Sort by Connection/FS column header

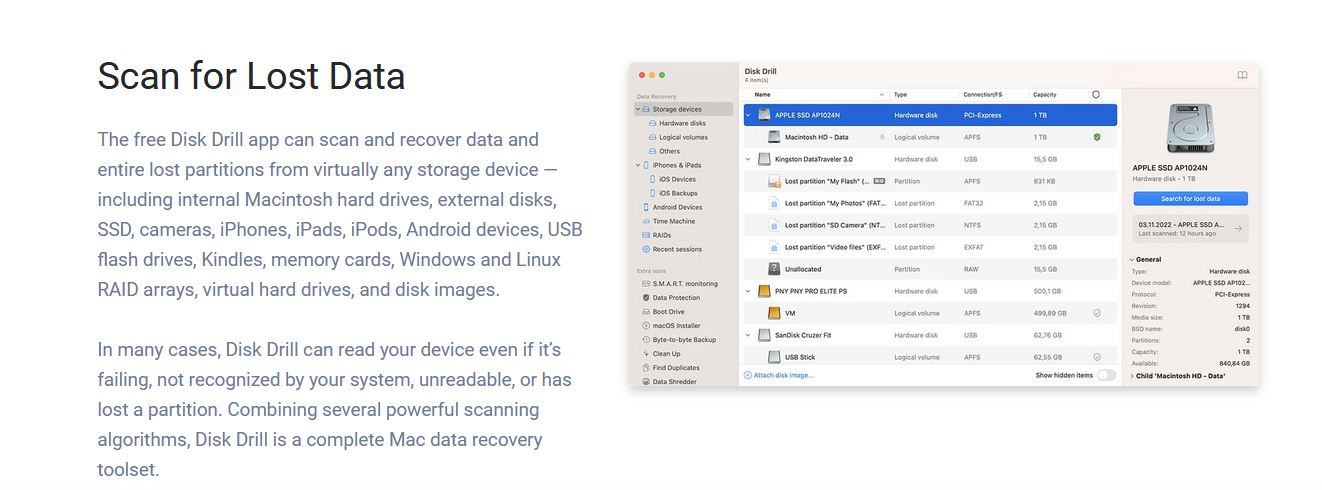tap(982, 94)
